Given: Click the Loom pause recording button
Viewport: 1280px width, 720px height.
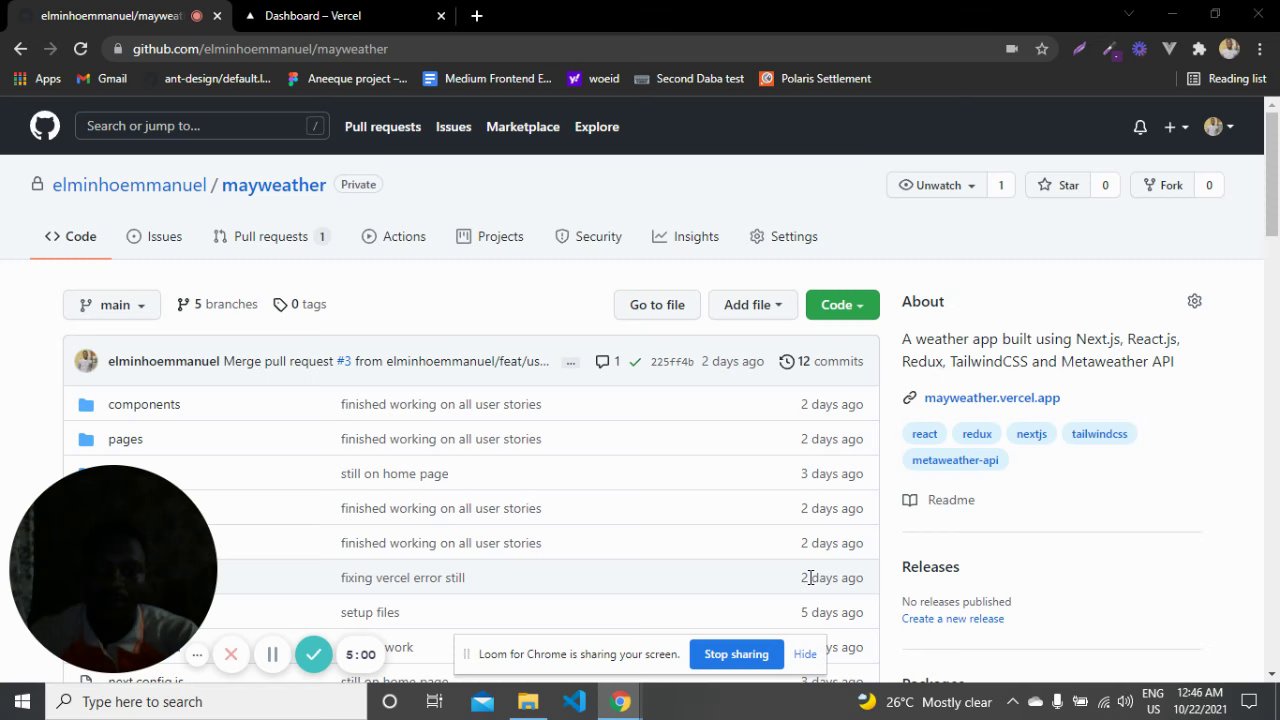Looking at the screenshot, I should 272,655.
